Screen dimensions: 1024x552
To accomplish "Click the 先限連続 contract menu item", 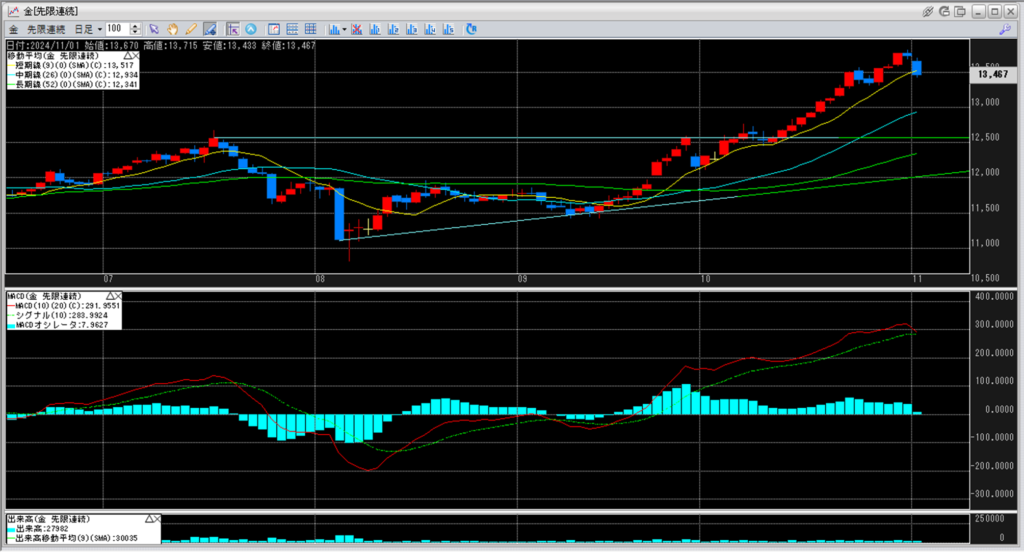I will pos(46,29).
